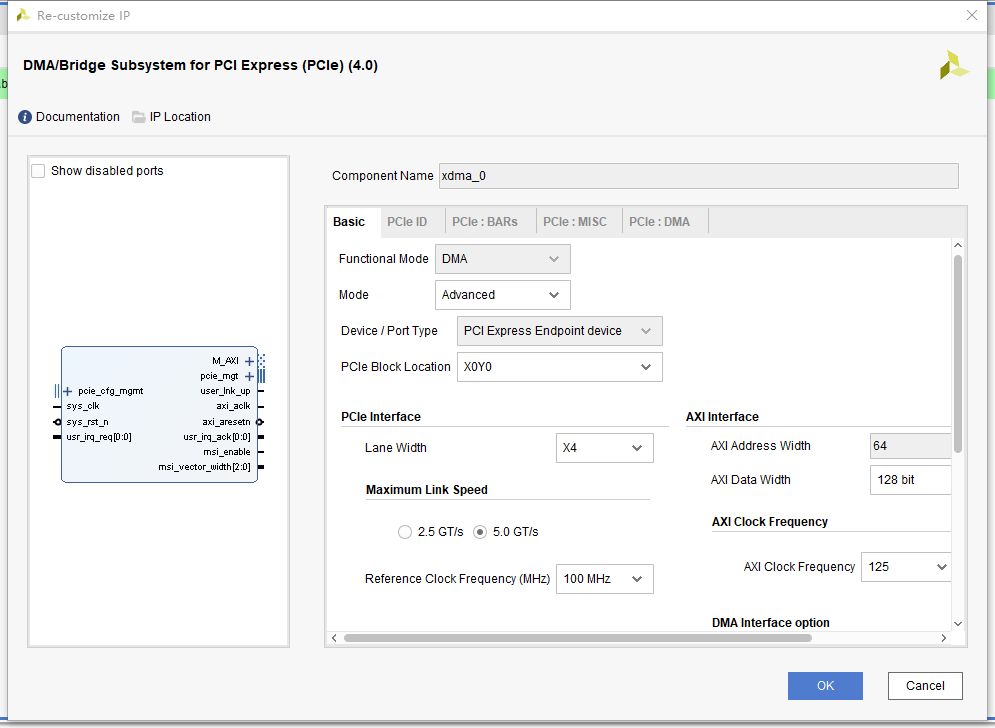Click the scroll-up arrow of vertical scrollbar

click(958, 245)
